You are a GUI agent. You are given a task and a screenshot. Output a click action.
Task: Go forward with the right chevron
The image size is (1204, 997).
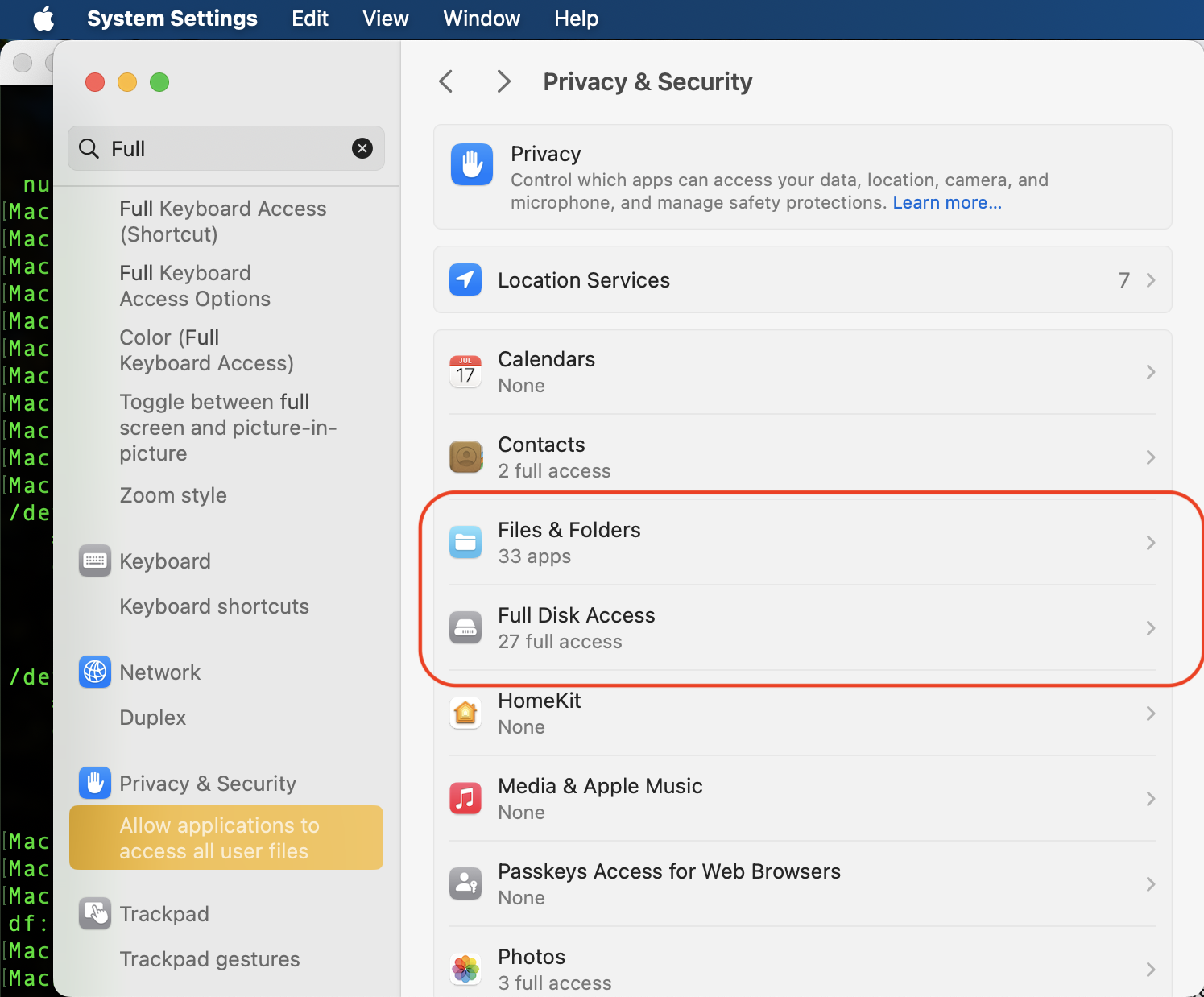(504, 81)
